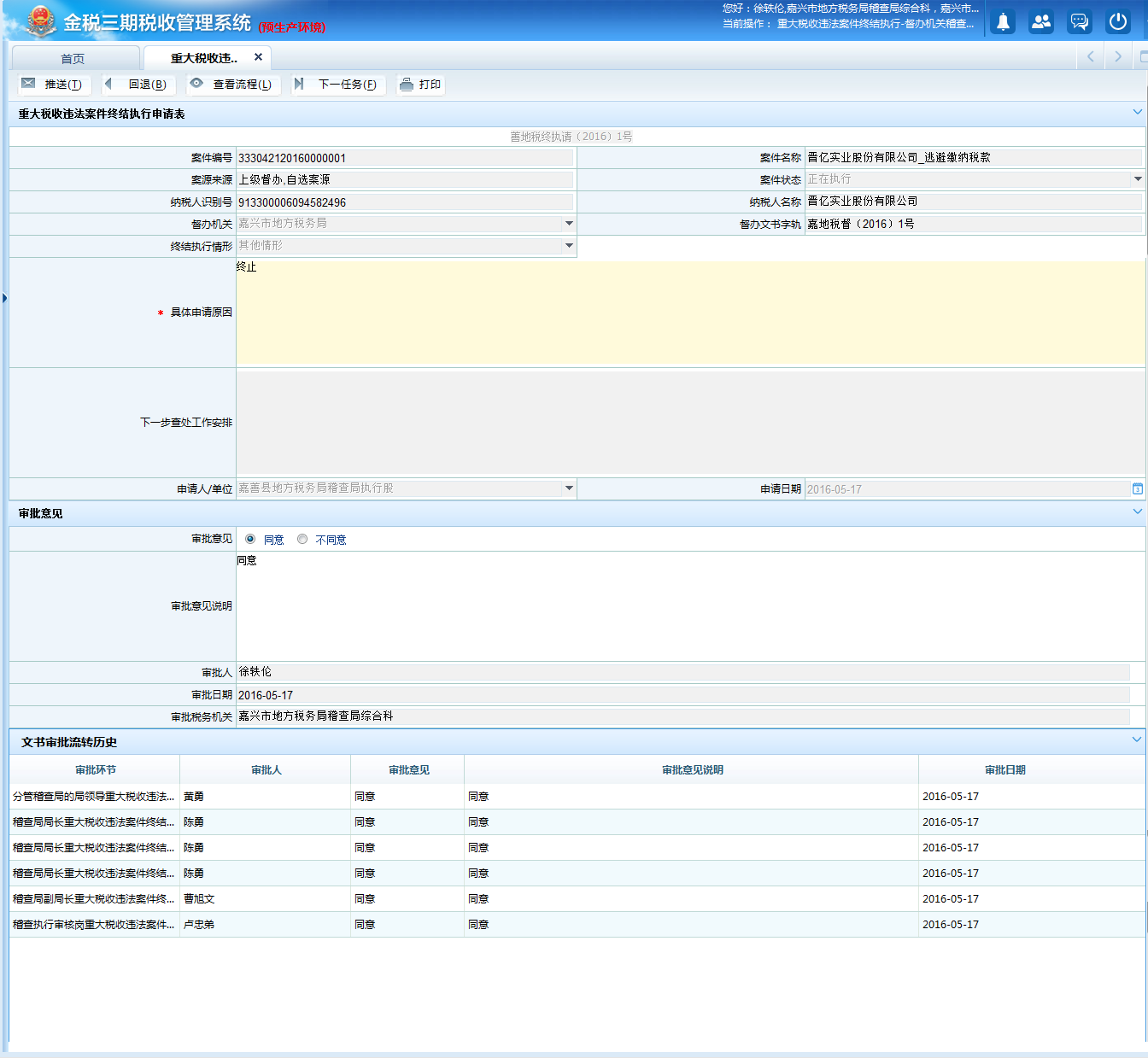
Task: Open the chat messages icon
Action: [1080, 22]
